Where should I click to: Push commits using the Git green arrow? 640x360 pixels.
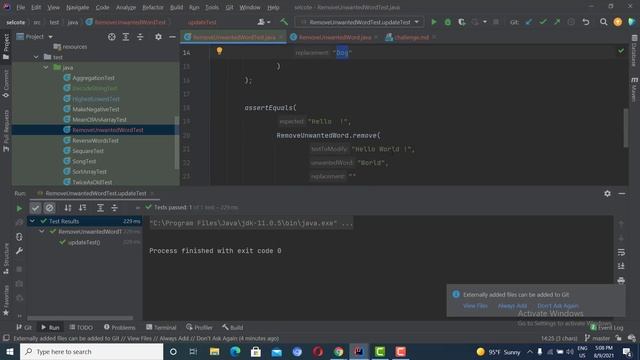(x=557, y=22)
